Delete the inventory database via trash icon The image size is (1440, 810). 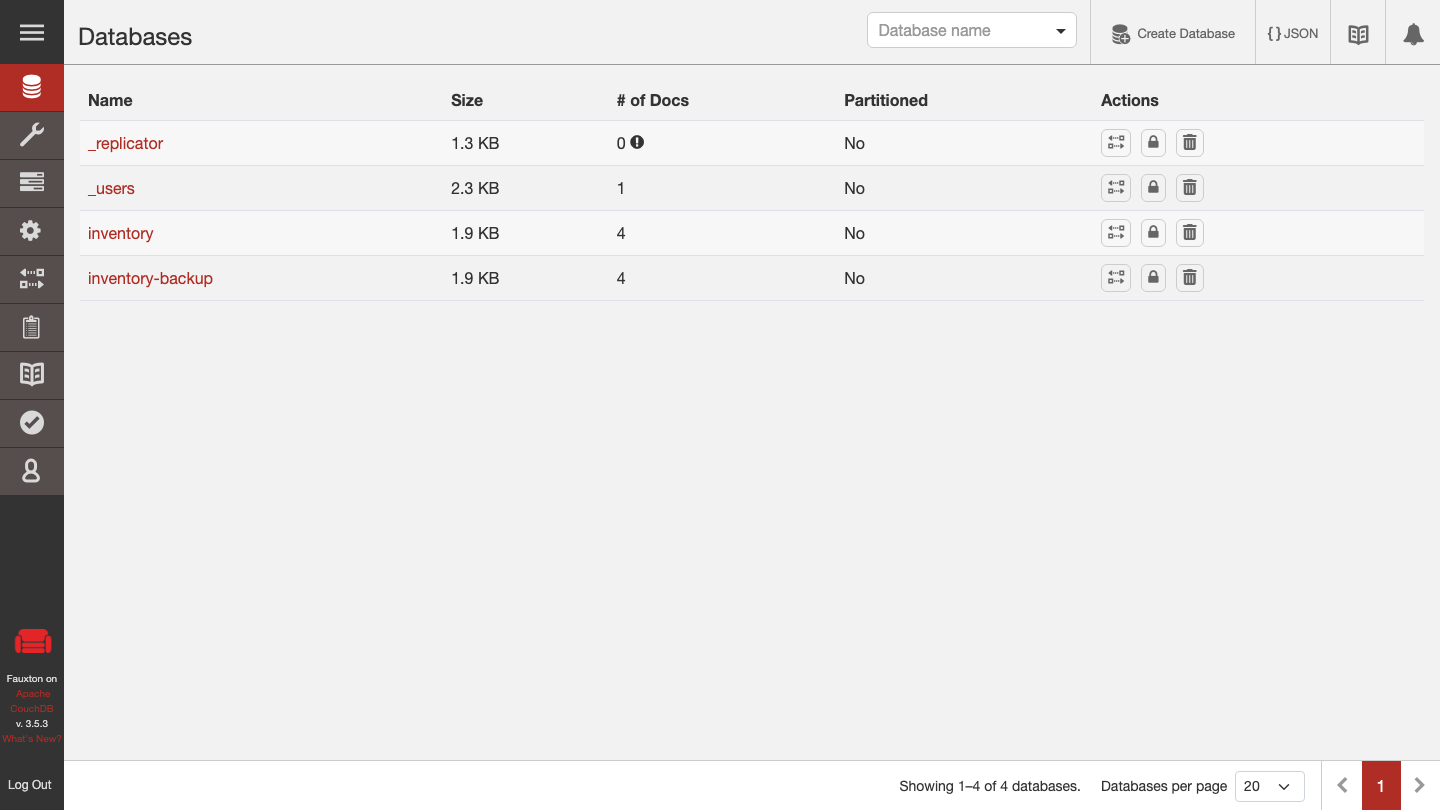[x=1189, y=233]
